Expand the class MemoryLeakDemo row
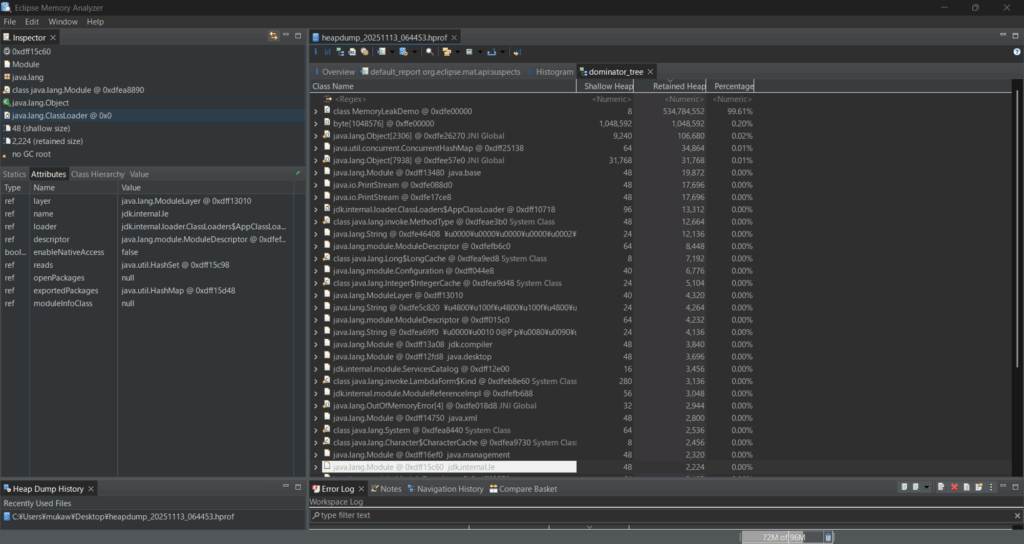Image resolution: width=1024 pixels, height=544 pixels. (x=315, y=111)
